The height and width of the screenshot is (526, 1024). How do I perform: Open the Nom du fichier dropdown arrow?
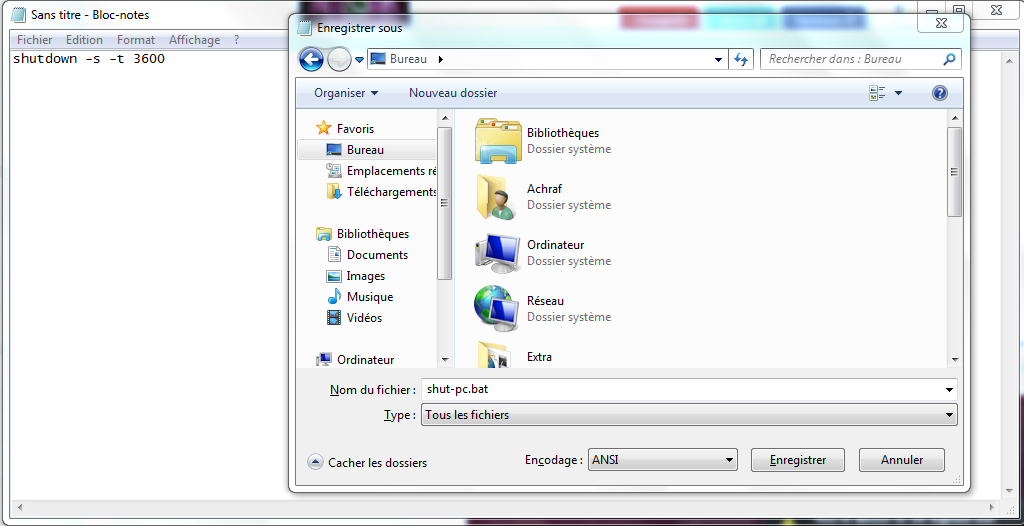point(949,389)
